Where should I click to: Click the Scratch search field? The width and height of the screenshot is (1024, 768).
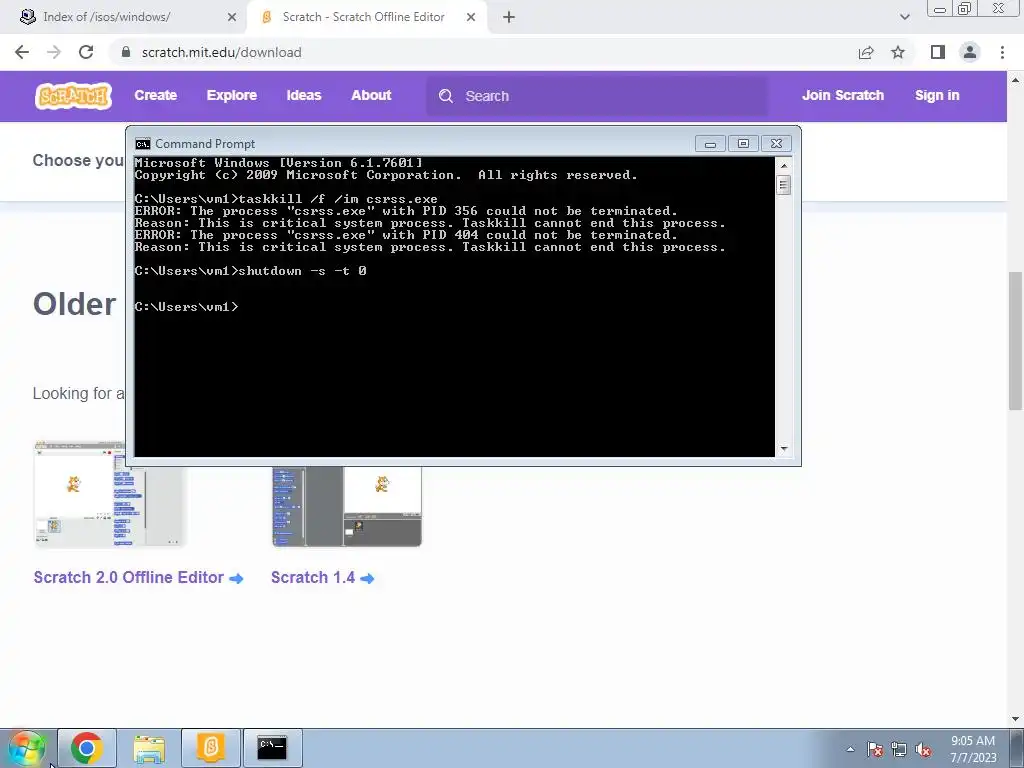click(598, 96)
